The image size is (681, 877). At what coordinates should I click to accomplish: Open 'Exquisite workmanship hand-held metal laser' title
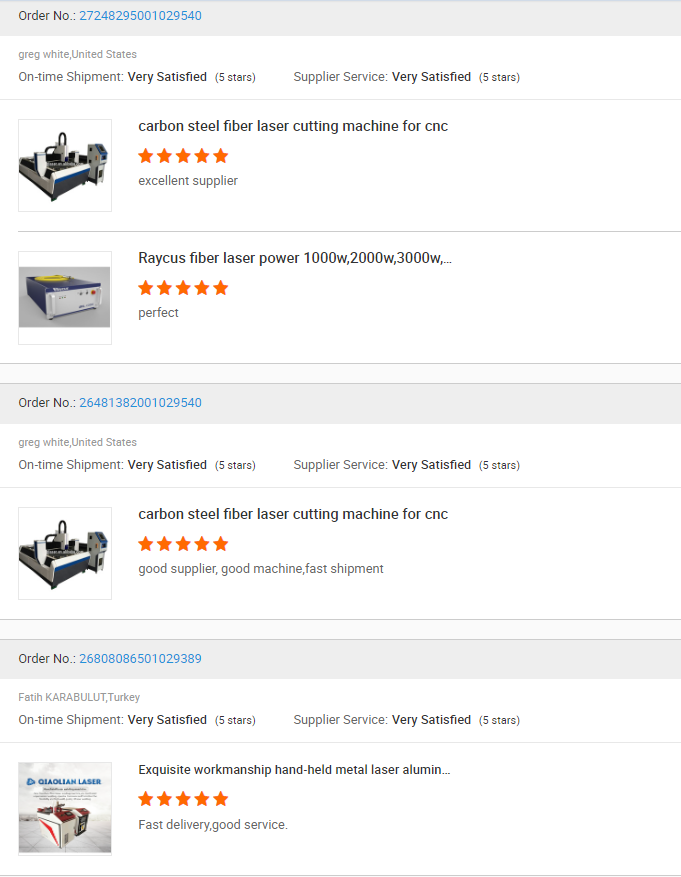(294, 770)
